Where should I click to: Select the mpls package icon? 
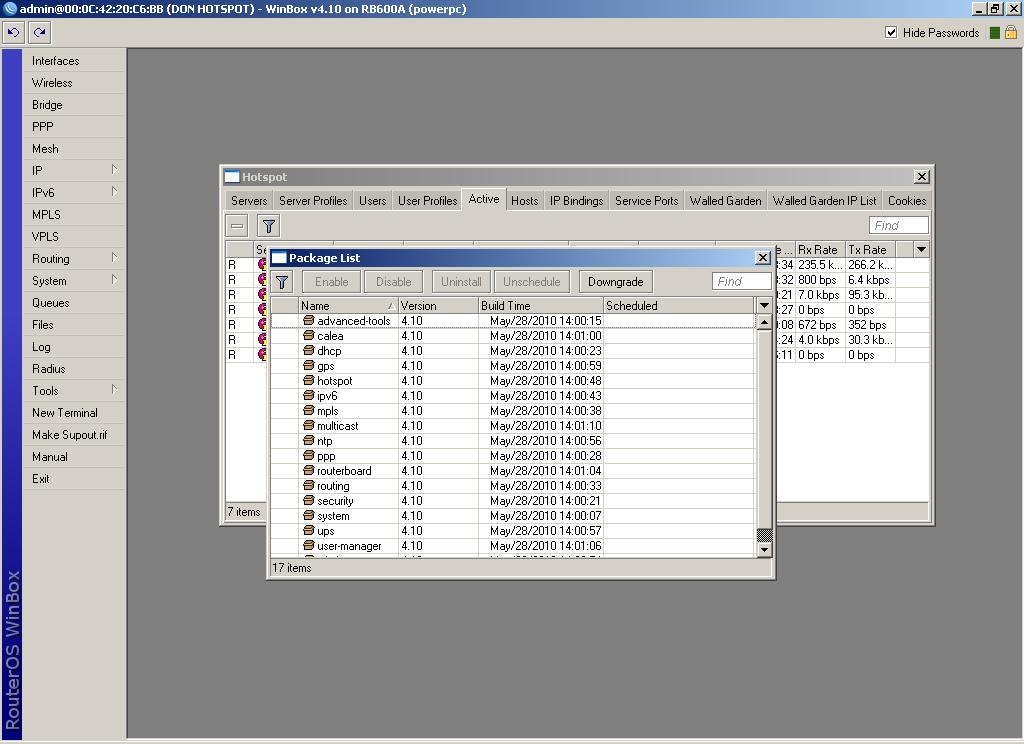[309, 410]
